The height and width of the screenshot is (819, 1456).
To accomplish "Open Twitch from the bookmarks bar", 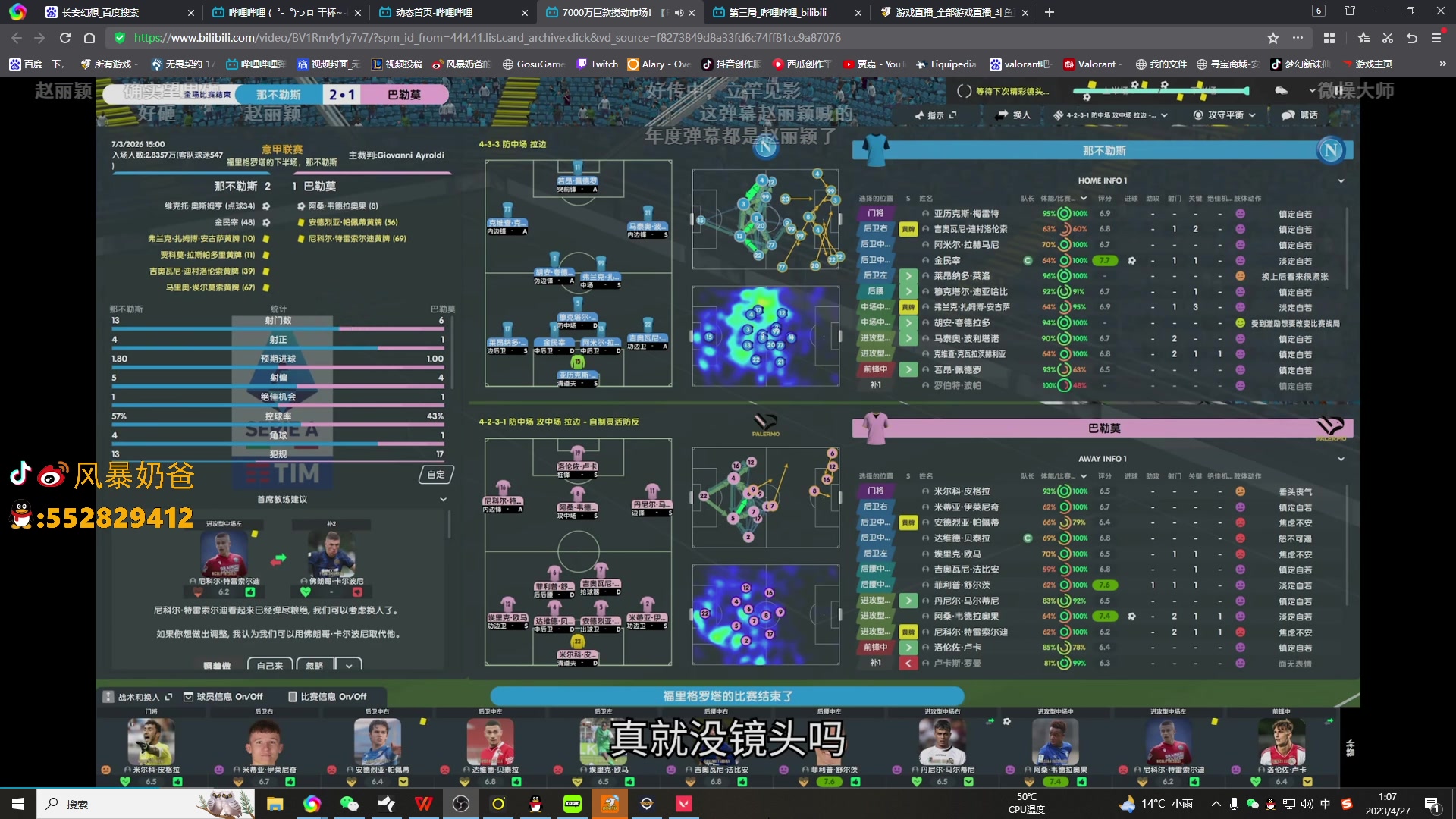I will click(x=598, y=64).
